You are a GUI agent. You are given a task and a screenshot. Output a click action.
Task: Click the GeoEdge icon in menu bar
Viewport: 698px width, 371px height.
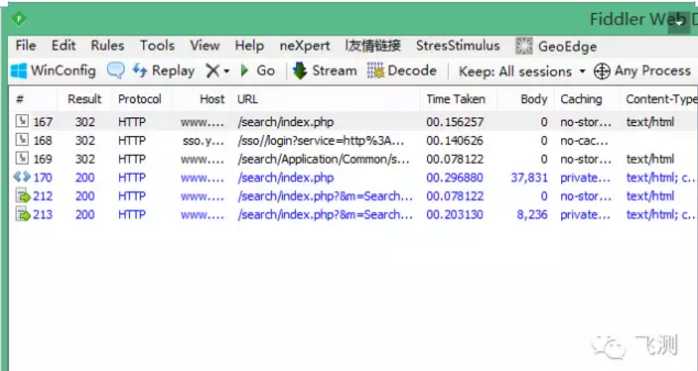pyautogui.click(x=524, y=46)
